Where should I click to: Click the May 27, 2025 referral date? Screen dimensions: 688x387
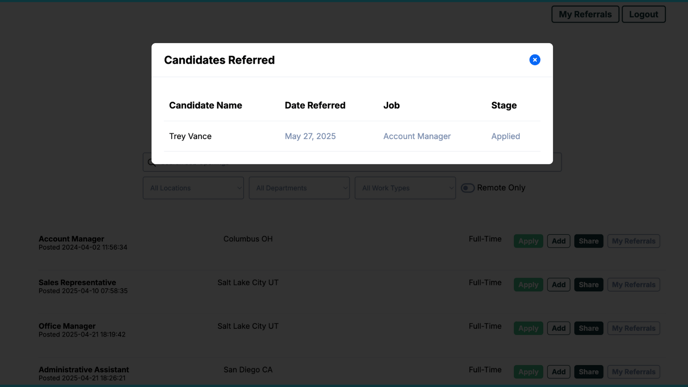pyautogui.click(x=310, y=136)
